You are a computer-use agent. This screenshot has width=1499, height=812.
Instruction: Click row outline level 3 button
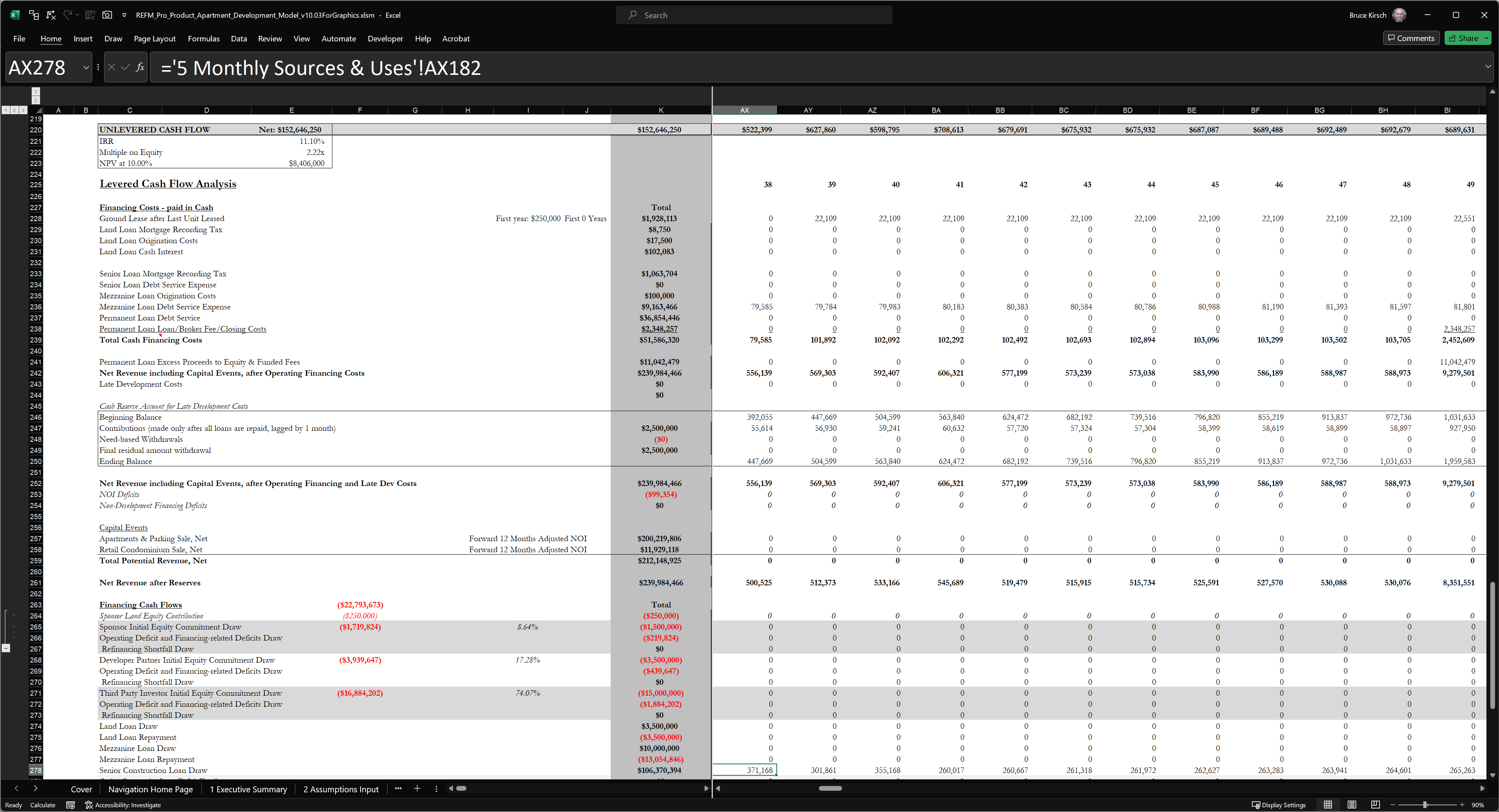pyautogui.click(x=23, y=110)
